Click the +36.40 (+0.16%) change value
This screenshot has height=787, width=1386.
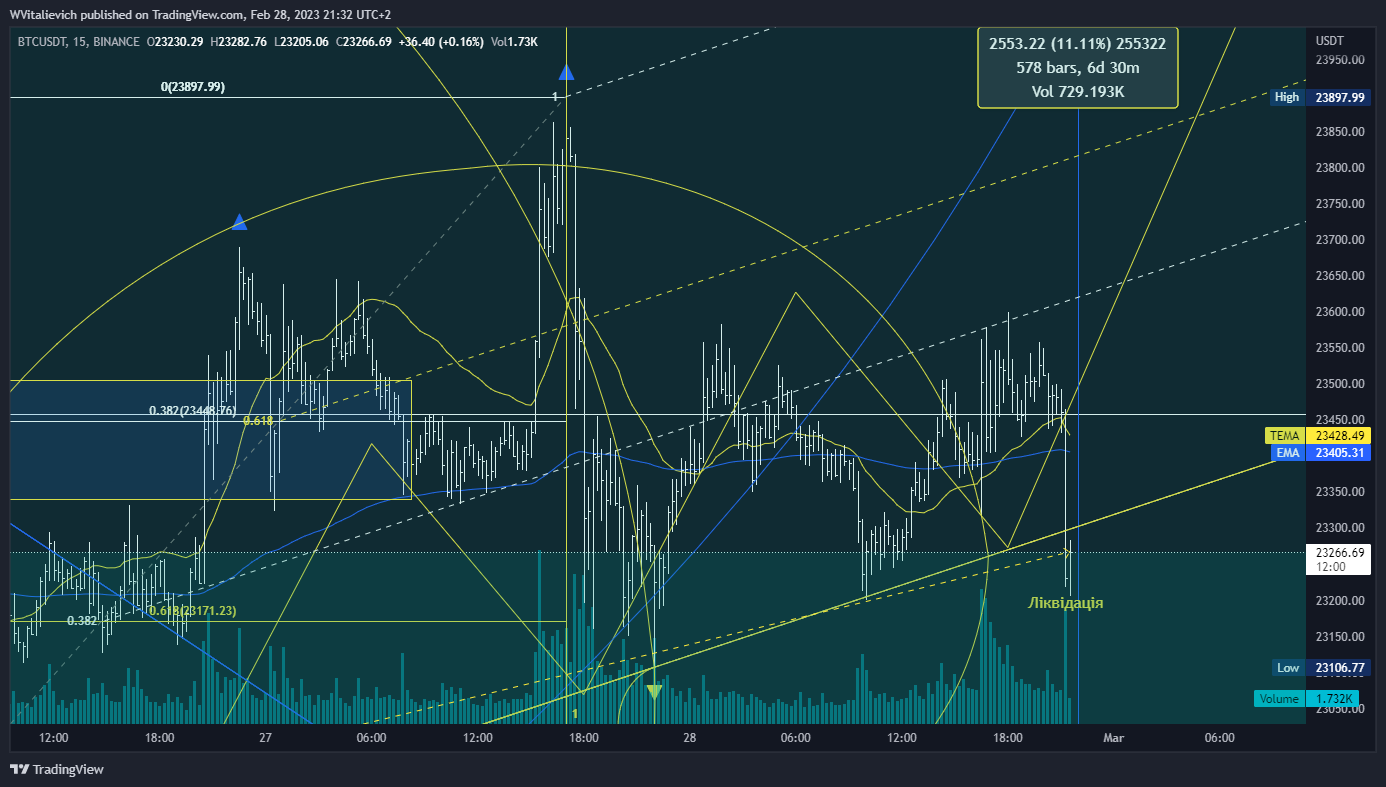441,42
